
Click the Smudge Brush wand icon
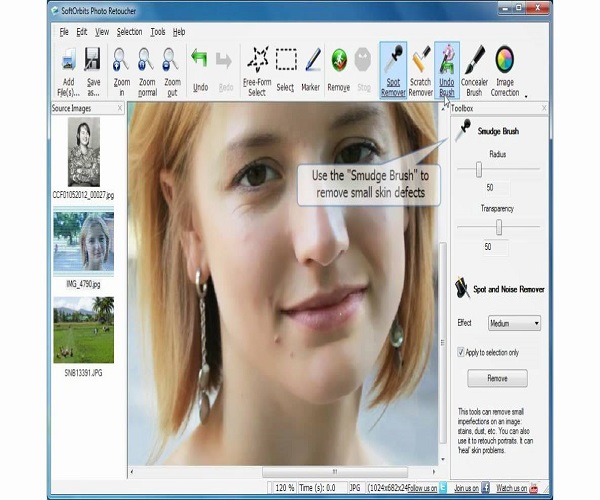pos(463,130)
